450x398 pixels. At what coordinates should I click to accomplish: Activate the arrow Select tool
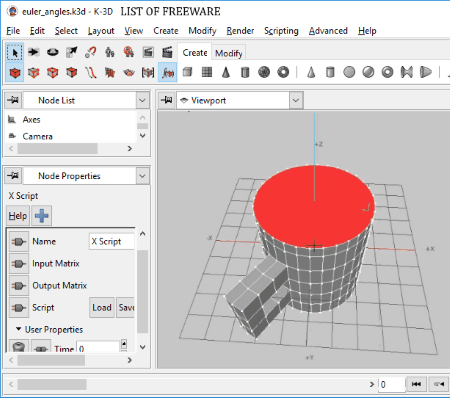[x=15, y=52]
